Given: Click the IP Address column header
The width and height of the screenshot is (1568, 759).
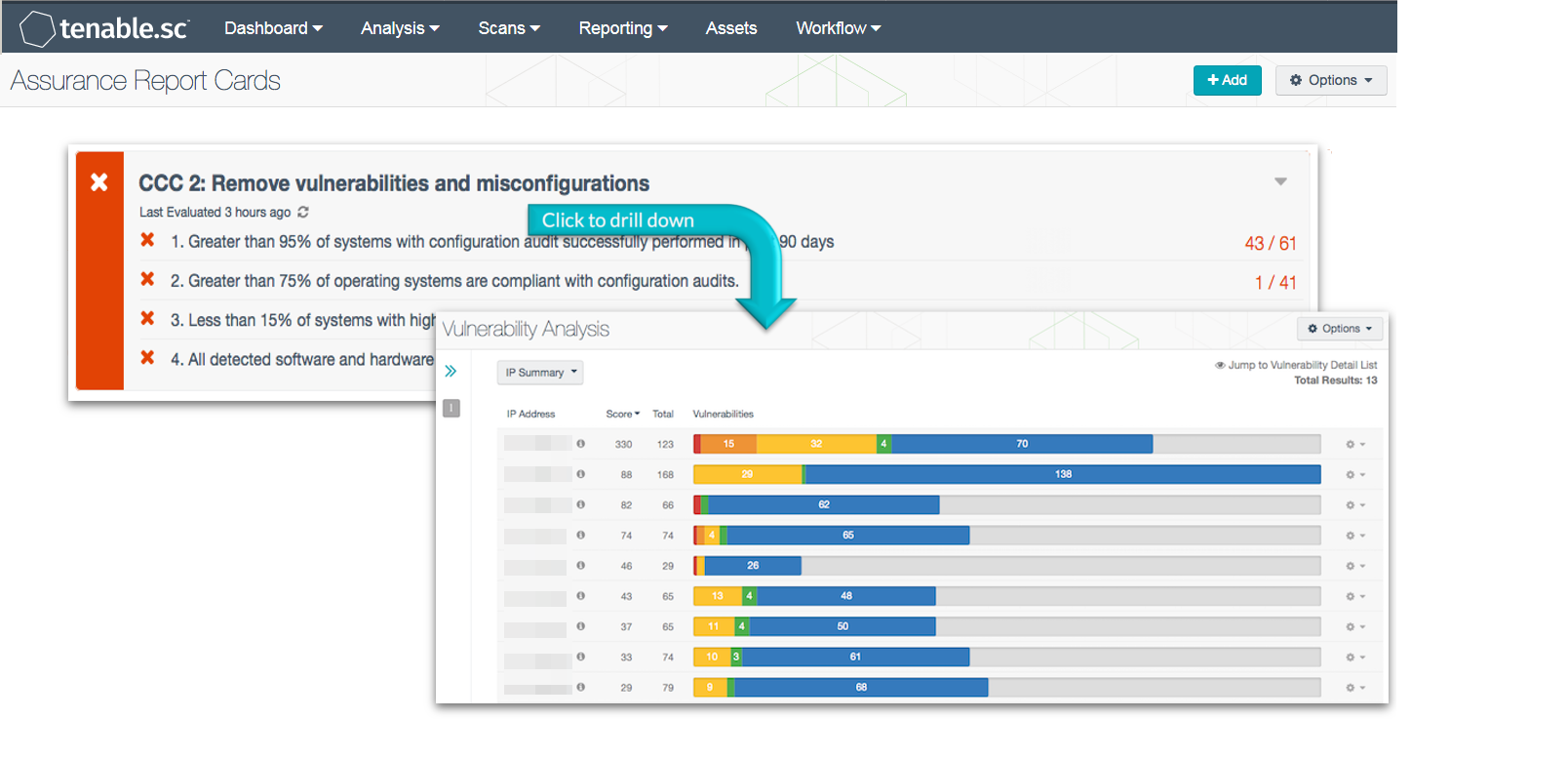Looking at the screenshot, I should pyautogui.click(x=530, y=414).
